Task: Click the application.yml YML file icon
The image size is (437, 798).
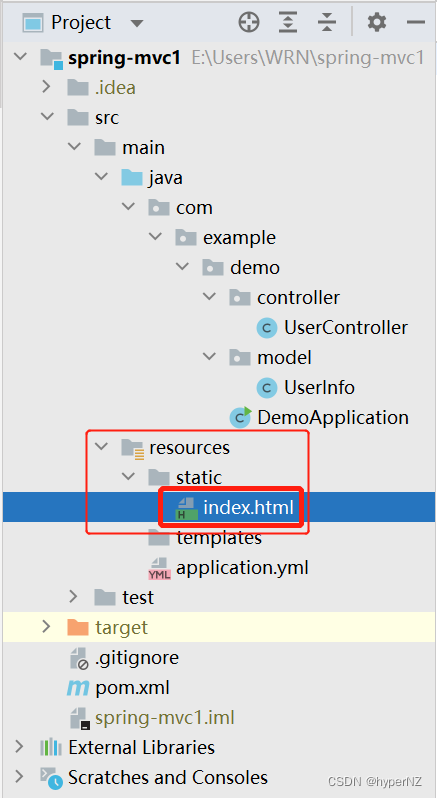Action: click(159, 568)
